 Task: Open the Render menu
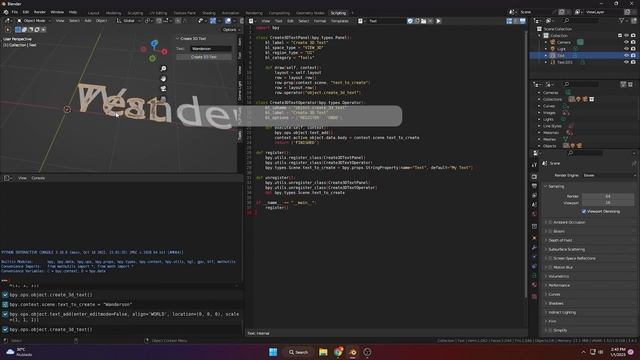point(40,12)
